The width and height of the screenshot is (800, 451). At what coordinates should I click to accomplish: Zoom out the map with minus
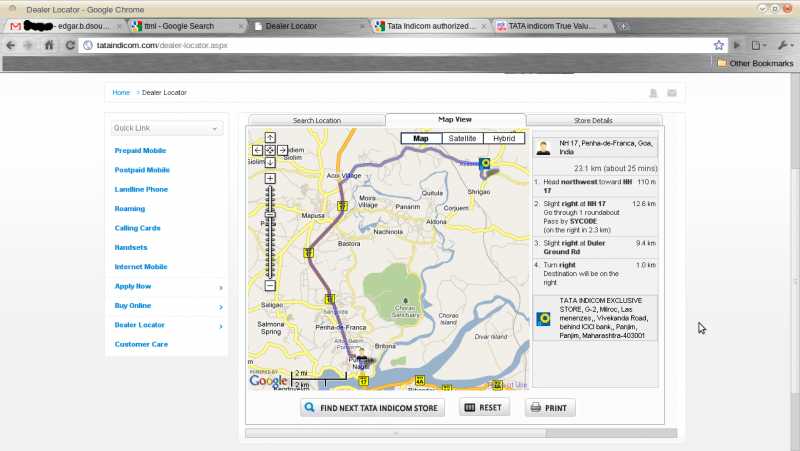270,286
